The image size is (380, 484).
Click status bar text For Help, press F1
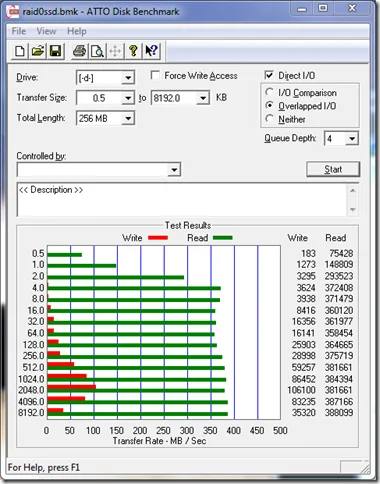pyautogui.click(x=44, y=467)
